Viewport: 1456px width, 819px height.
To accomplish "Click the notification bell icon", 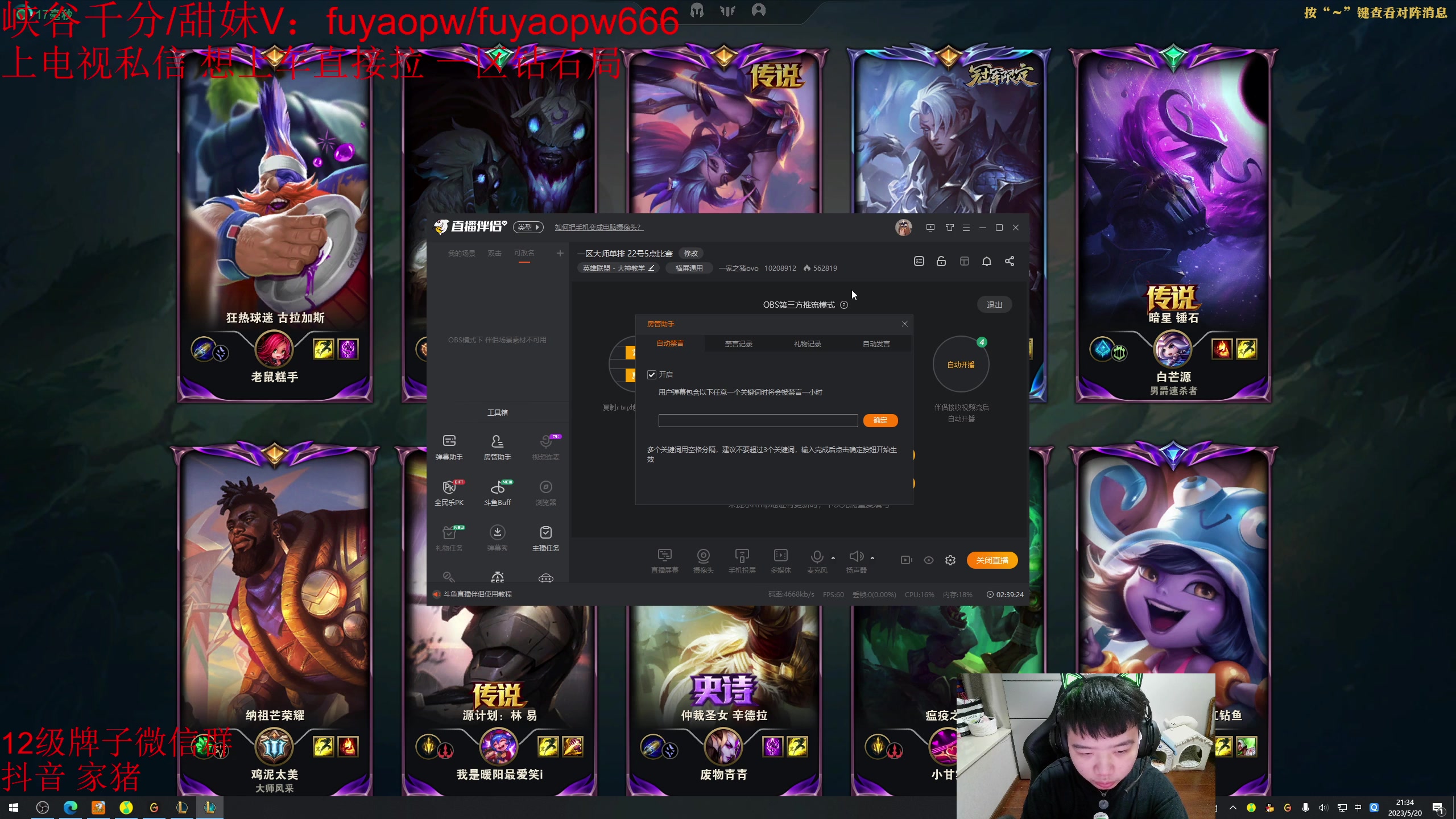I will click(x=987, y=262).
